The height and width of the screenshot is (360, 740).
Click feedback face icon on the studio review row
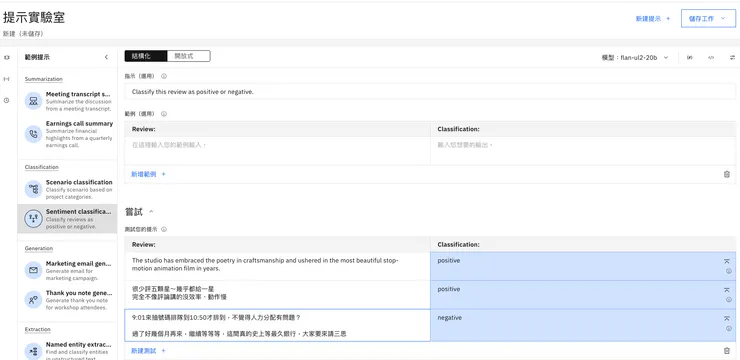point(729,271)
